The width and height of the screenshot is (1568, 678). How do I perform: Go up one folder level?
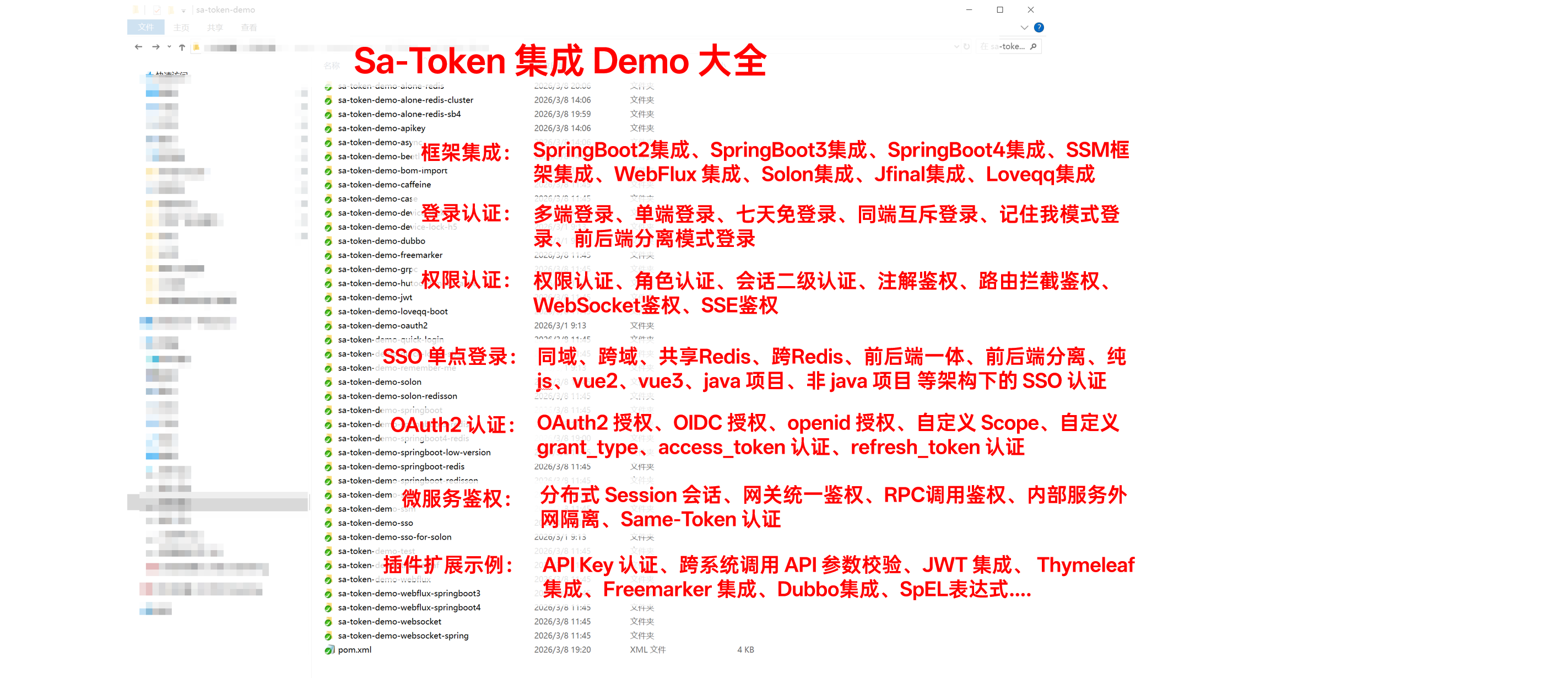[x=181, y=47]
